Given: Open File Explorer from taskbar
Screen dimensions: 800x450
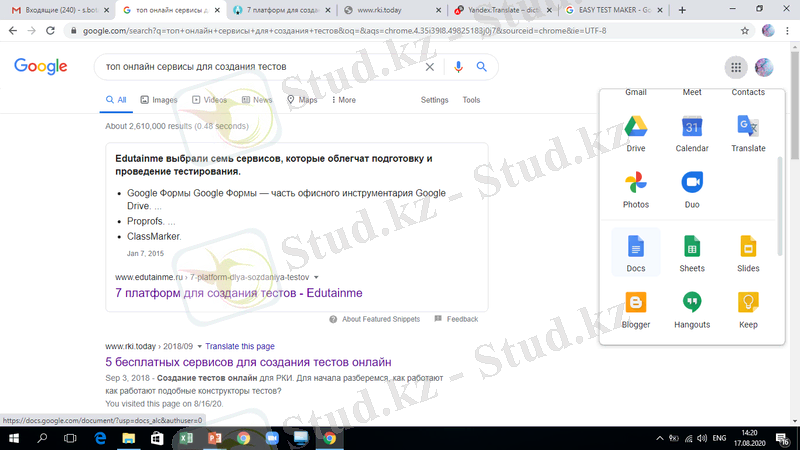Looking at the screenshot, I should (x=129, y=438).
